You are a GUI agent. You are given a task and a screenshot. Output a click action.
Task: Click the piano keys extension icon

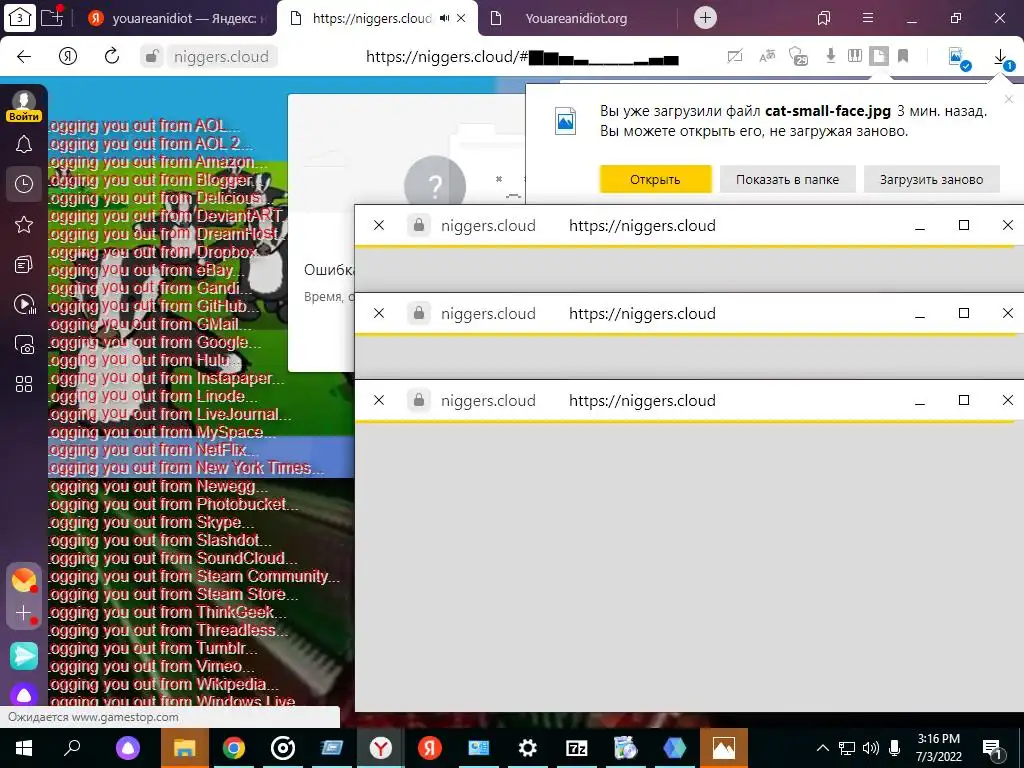tap(855, 56)
